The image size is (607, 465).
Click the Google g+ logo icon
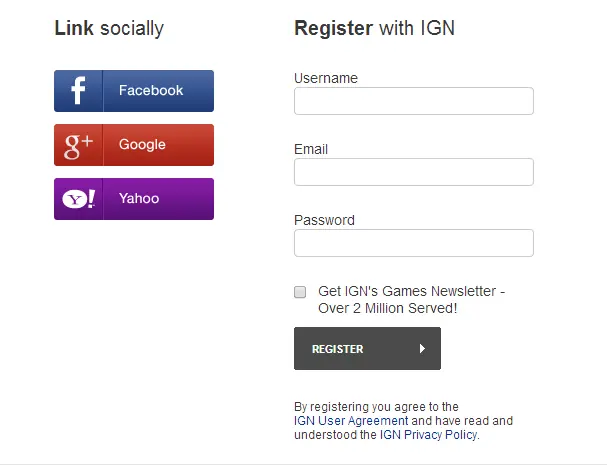coord(78,146)
